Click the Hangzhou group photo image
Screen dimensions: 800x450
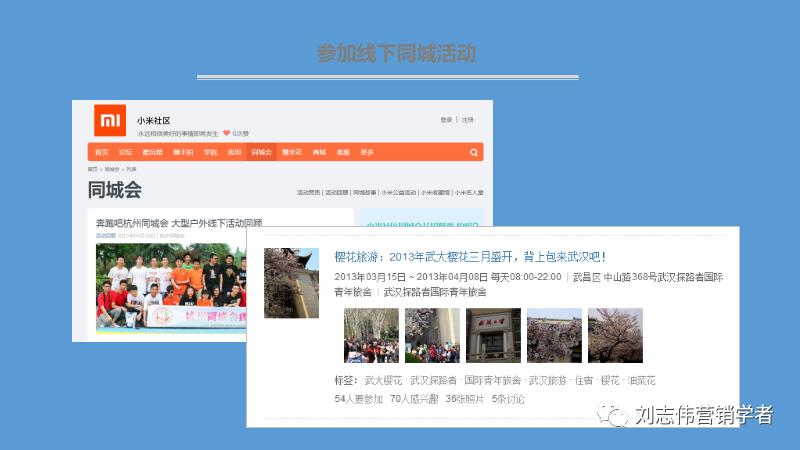(171, 289)
